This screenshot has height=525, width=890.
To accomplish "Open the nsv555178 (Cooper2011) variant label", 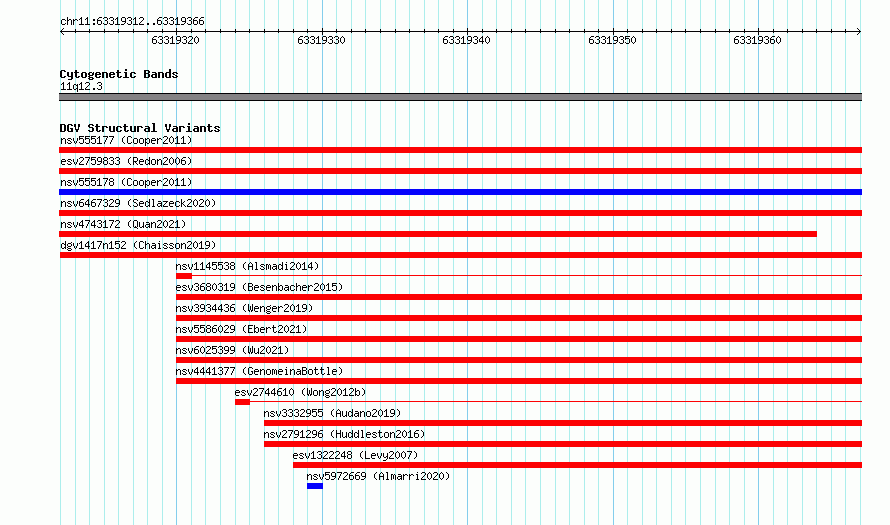I will click(126, 182).
